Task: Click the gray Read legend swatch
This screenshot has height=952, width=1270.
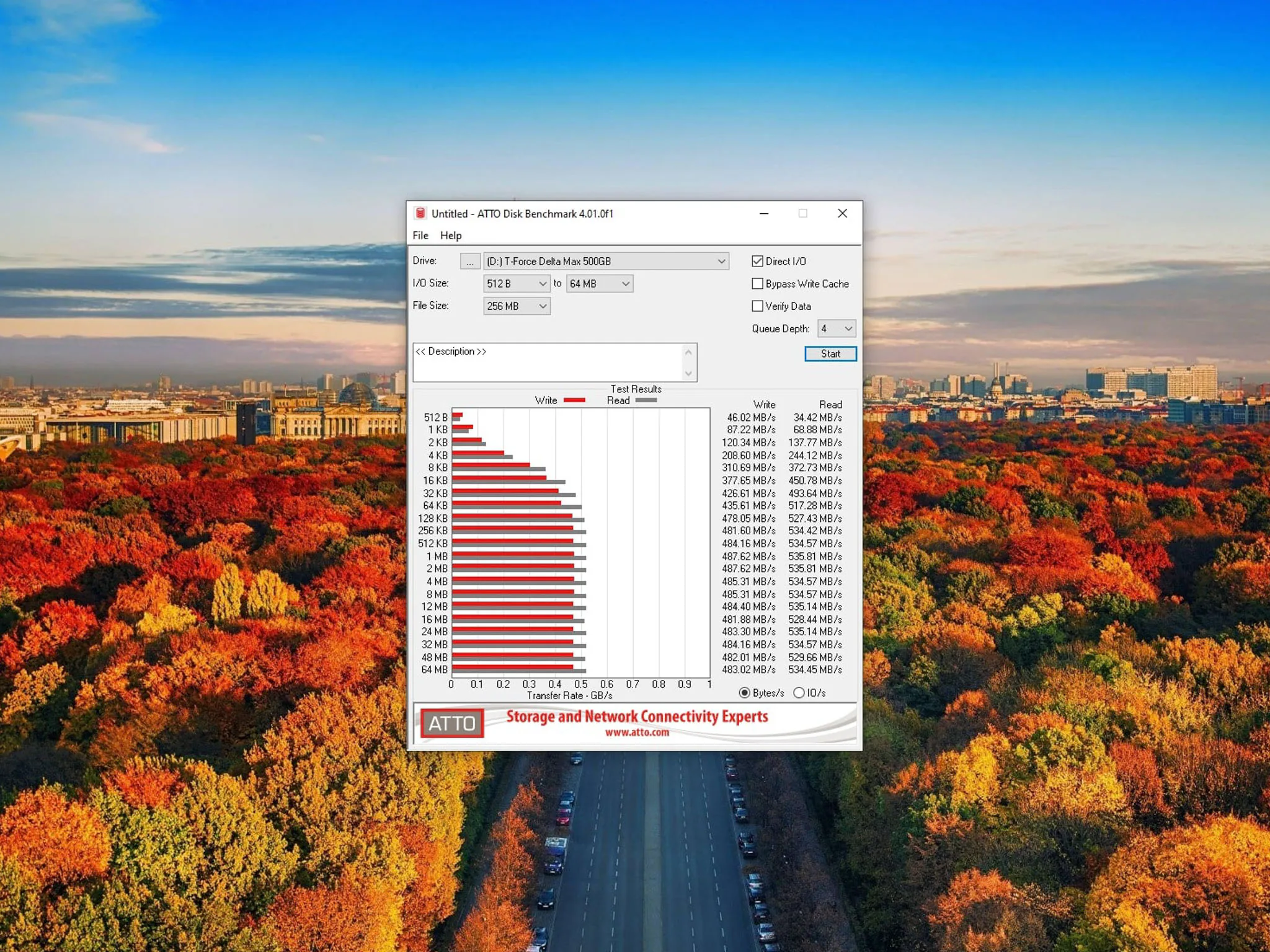Action: tap(646, 400)
